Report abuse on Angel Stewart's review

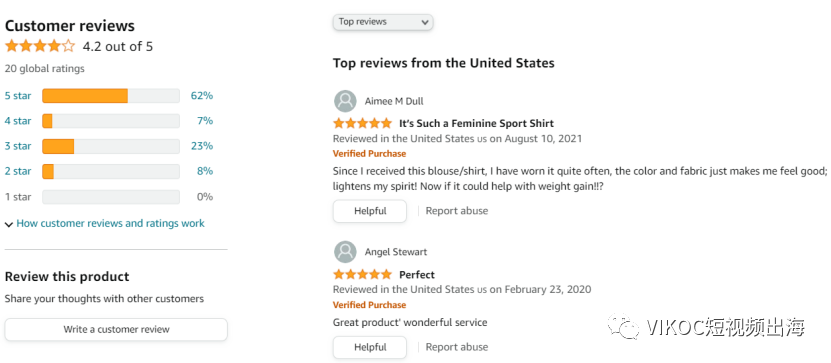pos(457,348)
